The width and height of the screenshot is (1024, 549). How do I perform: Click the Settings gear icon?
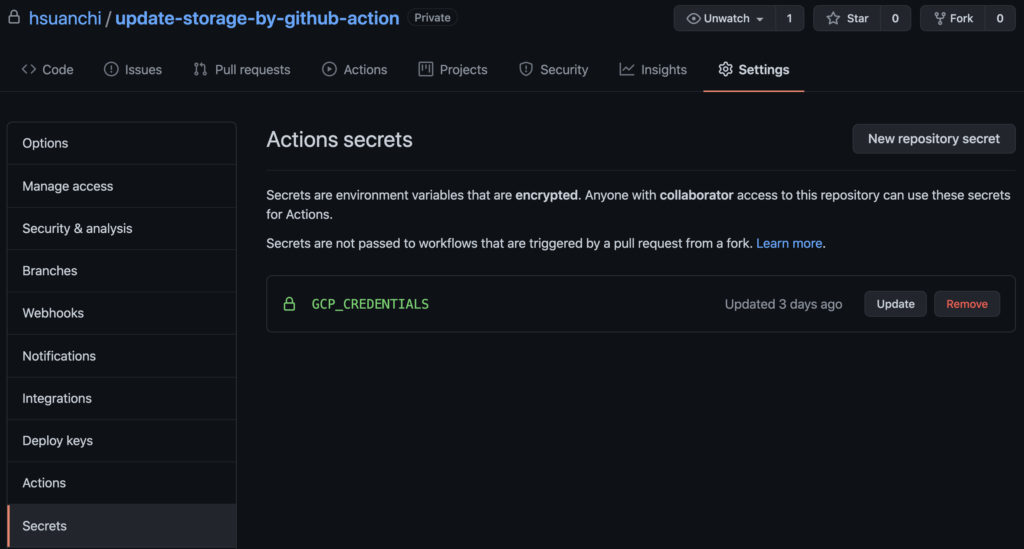pyautogui.click(x=725, y=69)
